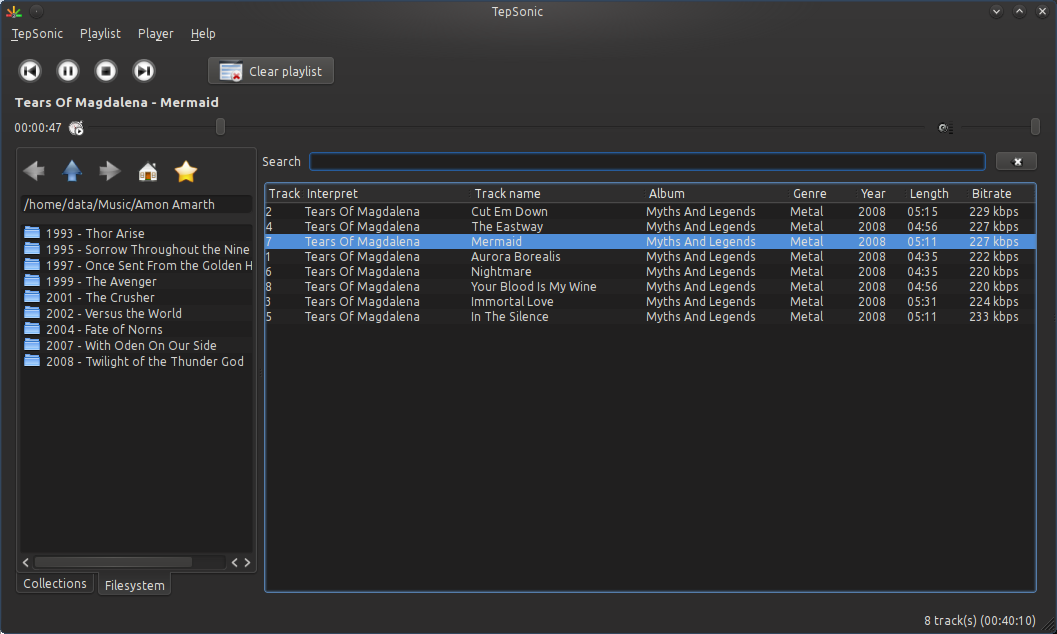Click the 05:31 length cell
The width and height of the screenshot is (1057, 634).
tap(922, 302)
